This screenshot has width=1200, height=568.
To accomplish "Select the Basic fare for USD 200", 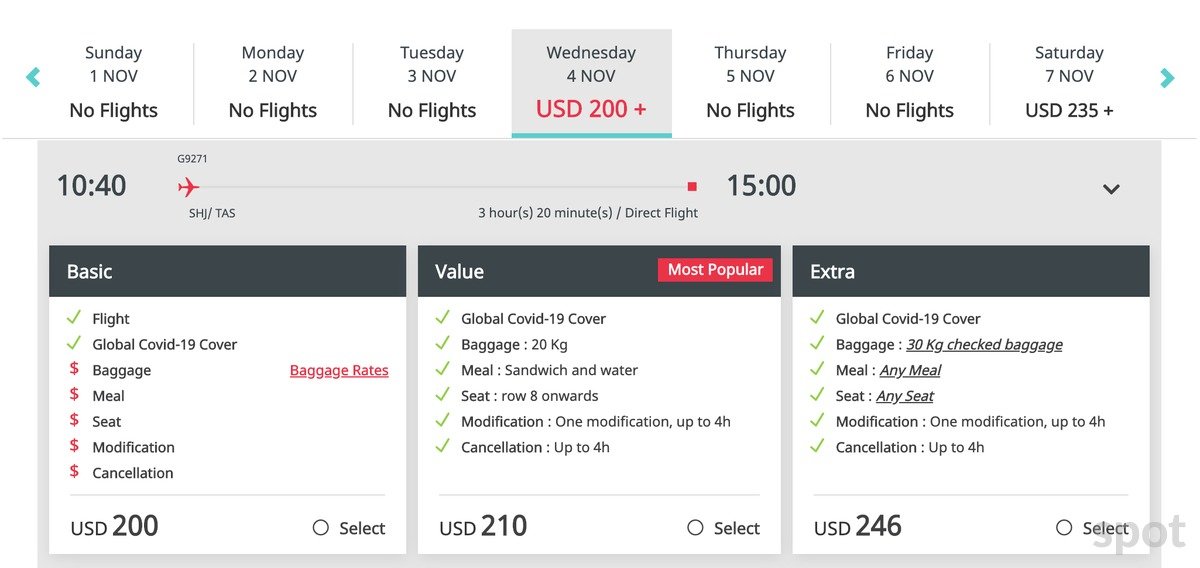I will [321, 528].
